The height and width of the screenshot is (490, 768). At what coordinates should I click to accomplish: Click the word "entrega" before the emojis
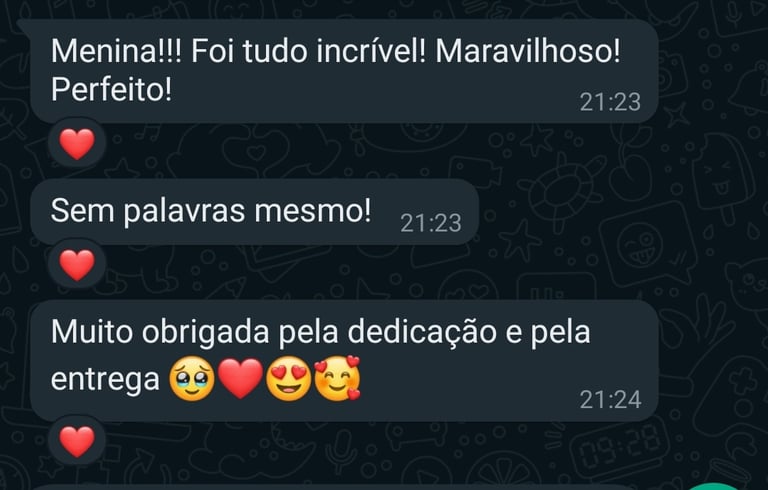pos(105,380)
